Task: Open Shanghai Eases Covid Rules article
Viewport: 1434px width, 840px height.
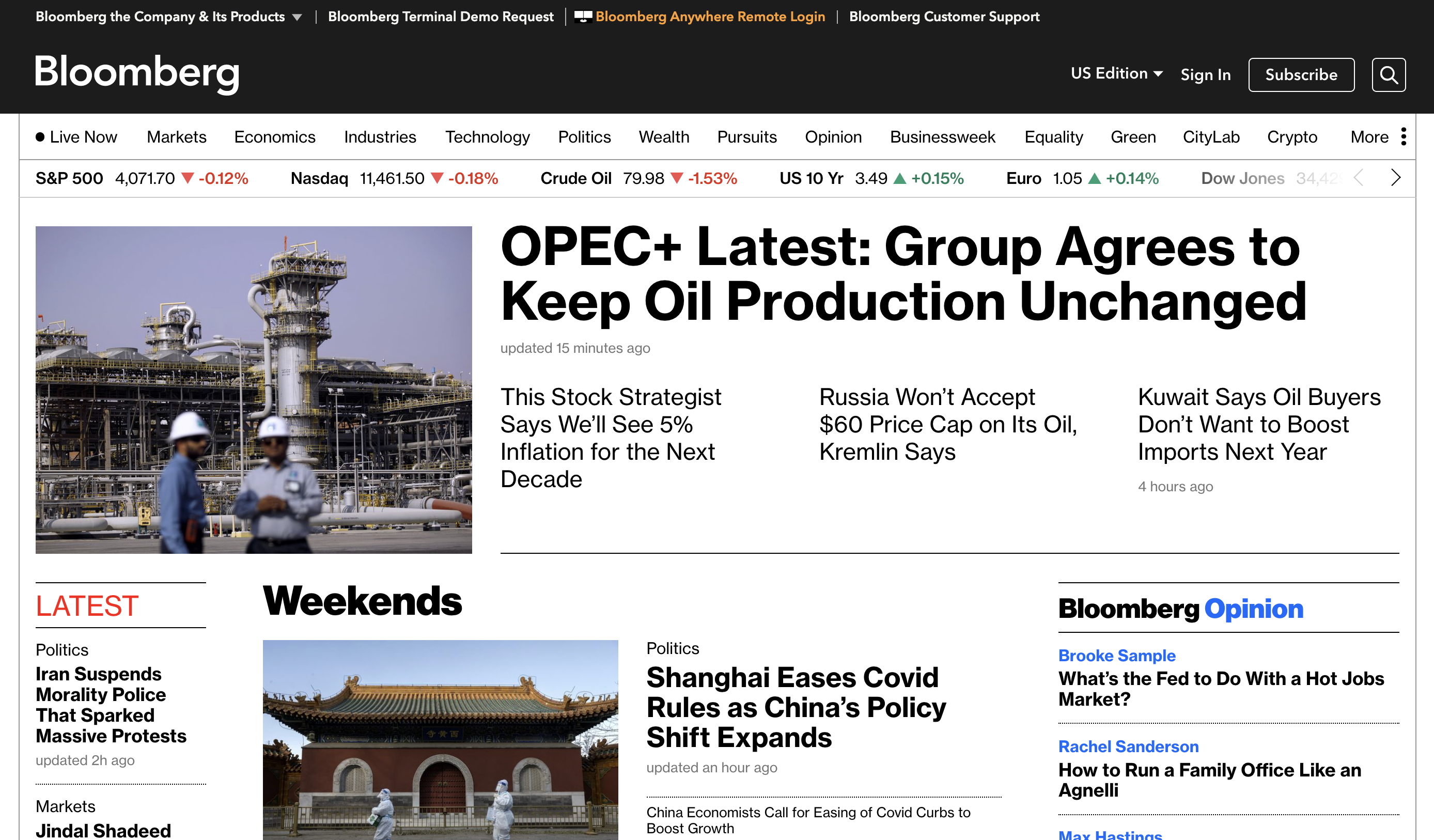Action: point(796,707)
